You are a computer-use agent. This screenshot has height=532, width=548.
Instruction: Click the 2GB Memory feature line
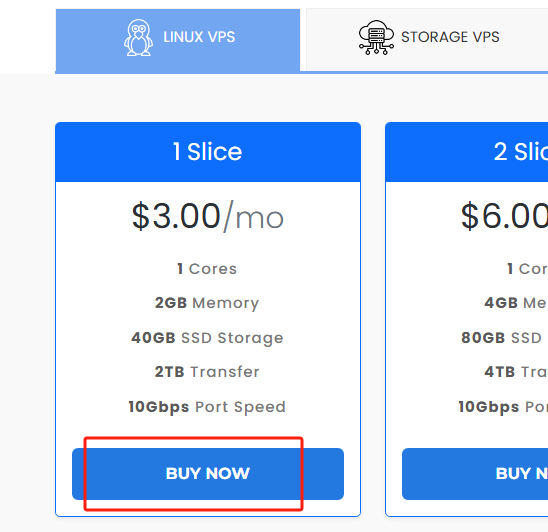(207, 303)
